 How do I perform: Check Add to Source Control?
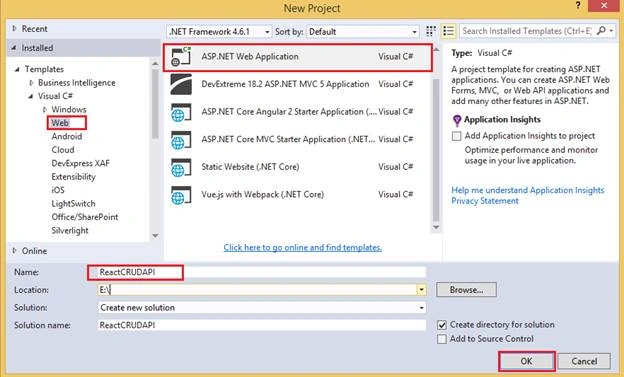pos(442,339)
